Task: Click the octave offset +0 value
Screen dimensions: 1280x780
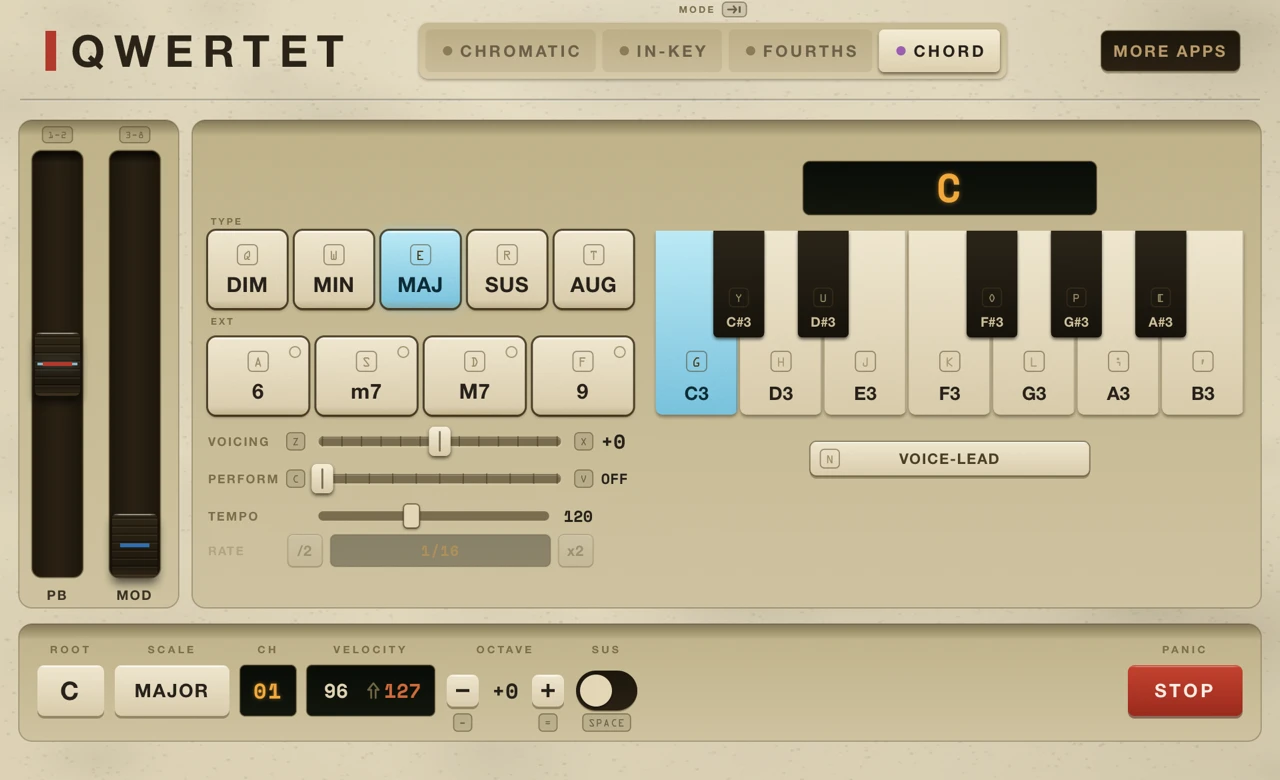Action: coord(505,691)
